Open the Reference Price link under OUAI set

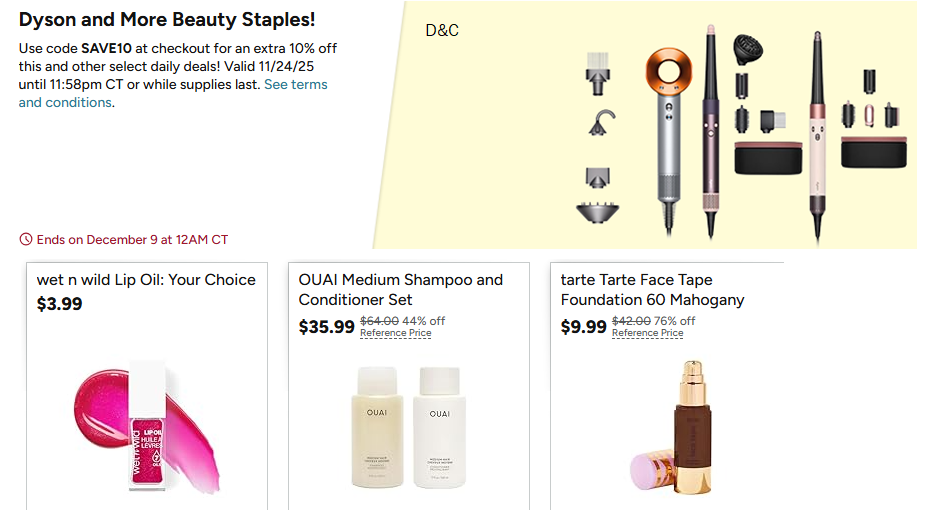pyautogui.click(x=395, y=333)
